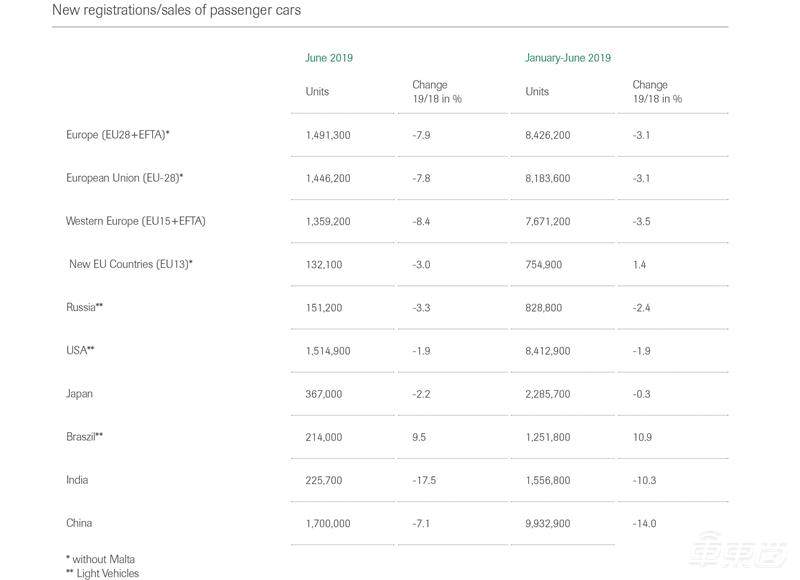Select the green June 2019 column header

pyautogui.click(x=329, y=58)
